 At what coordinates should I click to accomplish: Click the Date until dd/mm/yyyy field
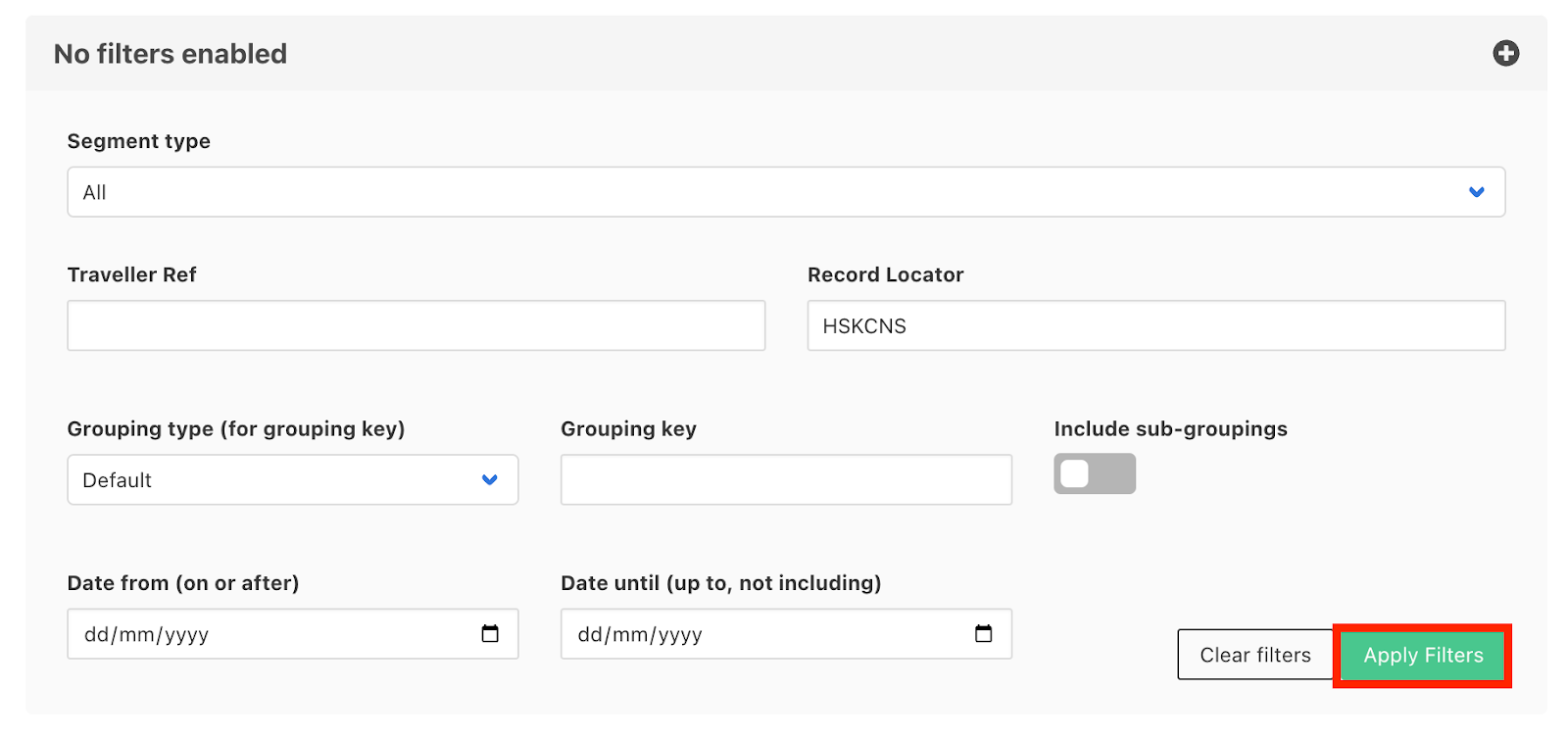pos(755,634)
